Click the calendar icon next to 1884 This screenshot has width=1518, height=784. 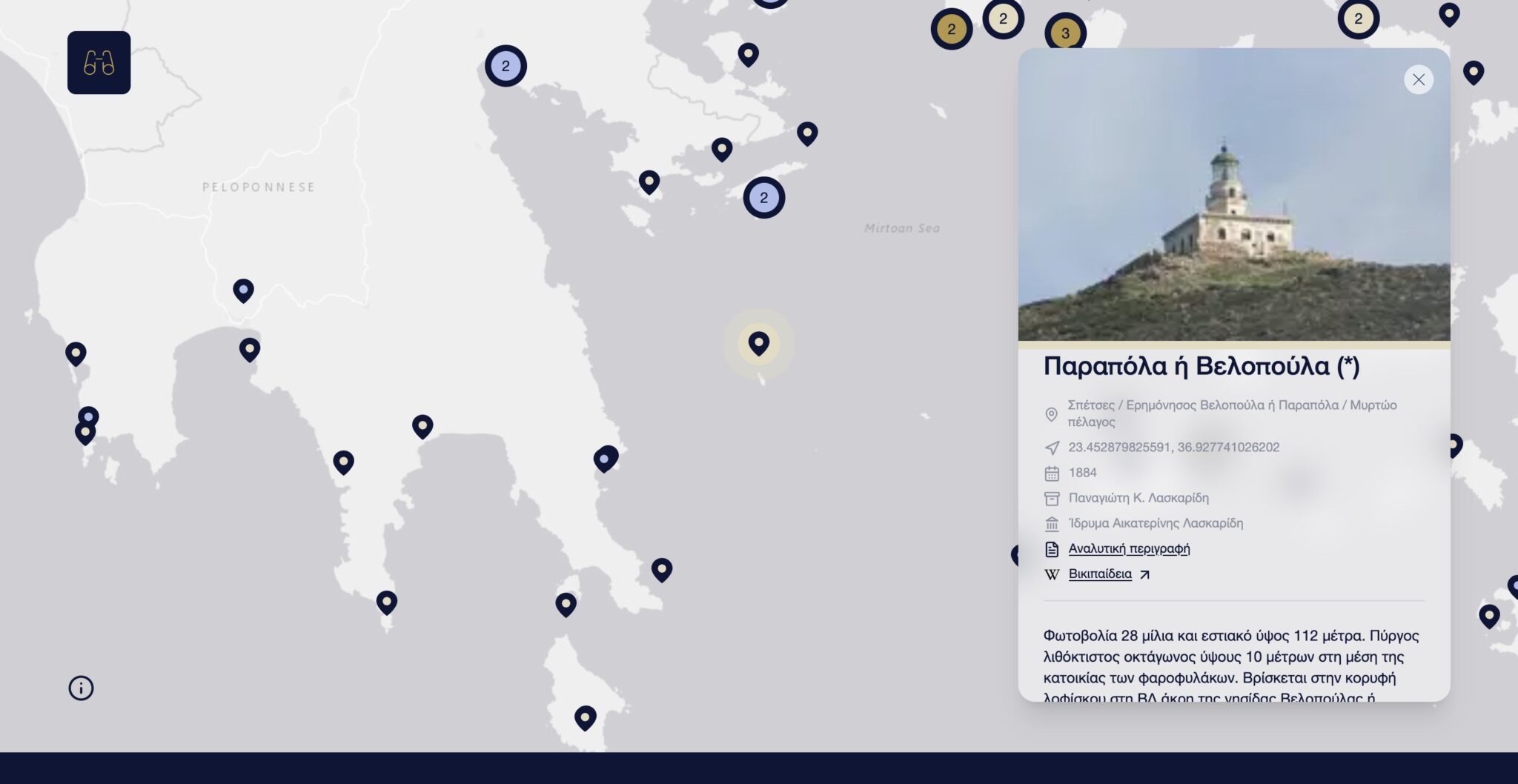(x=1052, y=474)
